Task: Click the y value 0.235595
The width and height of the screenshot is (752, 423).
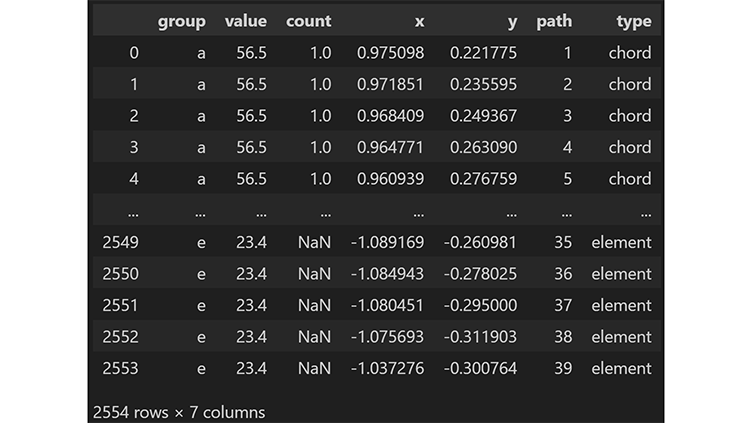Action: pos(484,85)
